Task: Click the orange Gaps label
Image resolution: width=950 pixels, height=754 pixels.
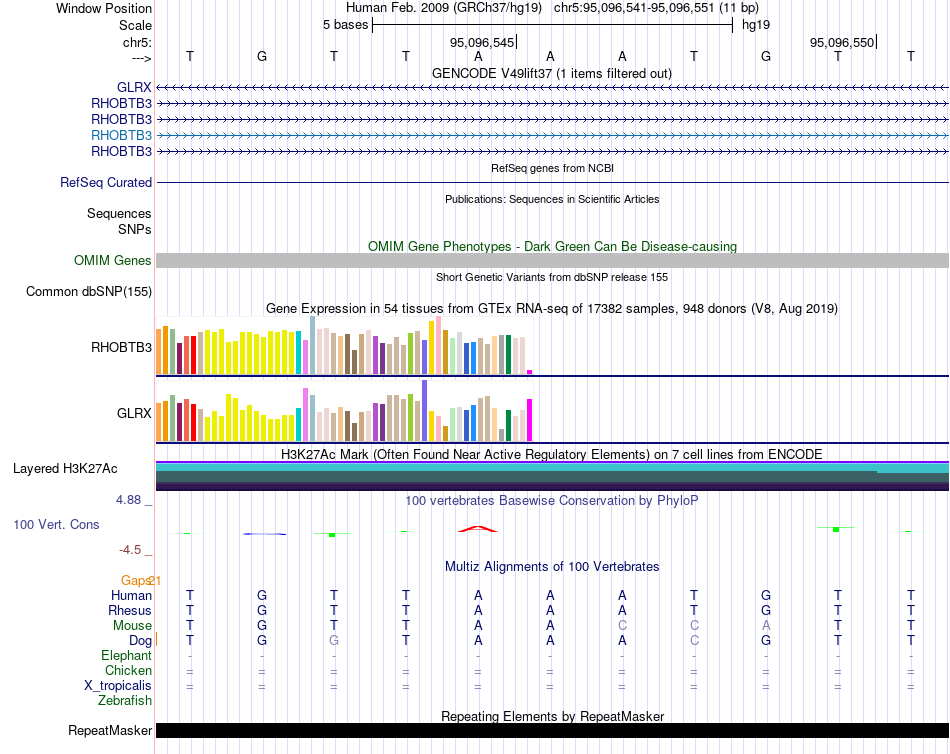Action: coord(134,581)
